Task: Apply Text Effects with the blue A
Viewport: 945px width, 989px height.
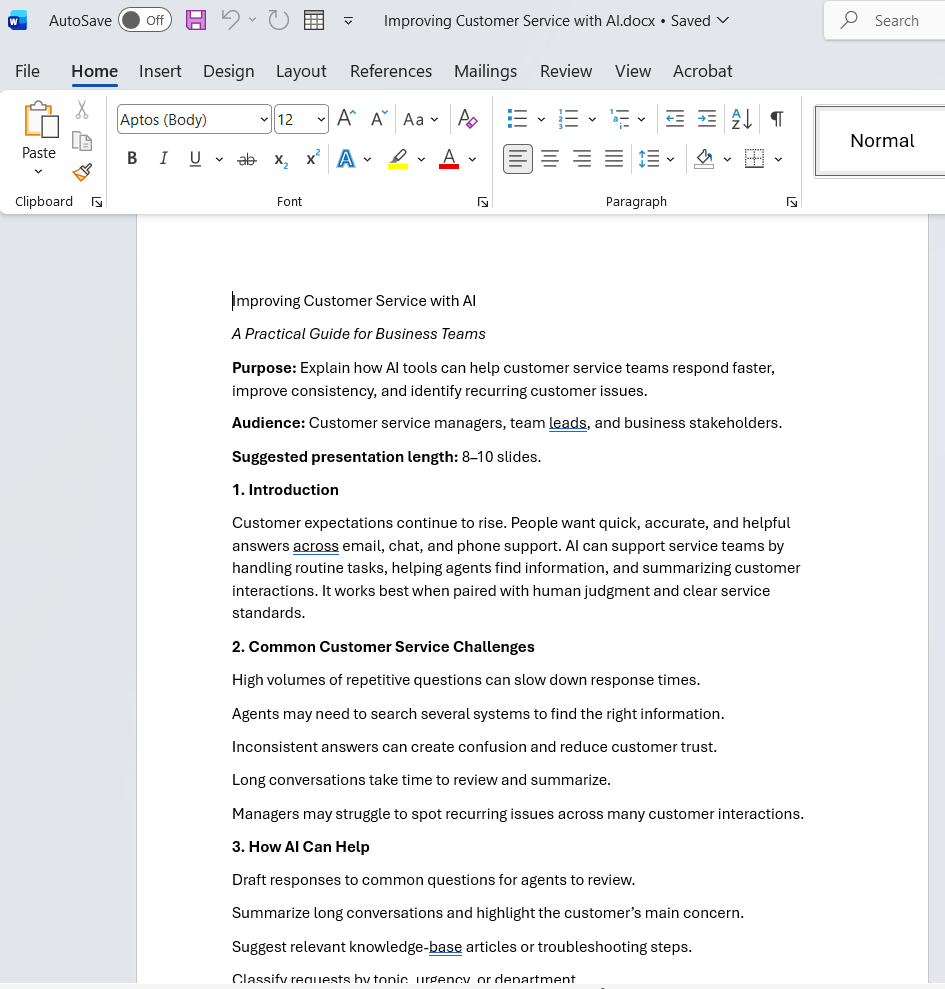Action: tap(346, 159)
